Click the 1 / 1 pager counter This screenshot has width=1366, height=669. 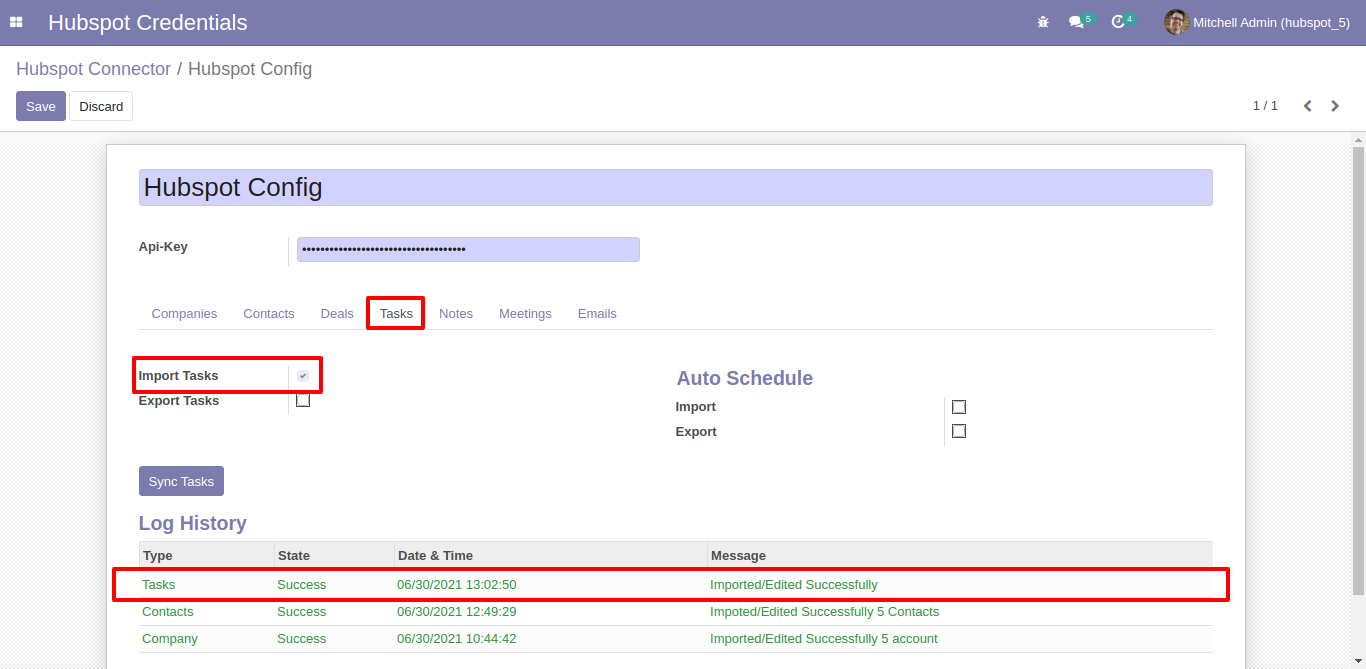click(1265, 106)
